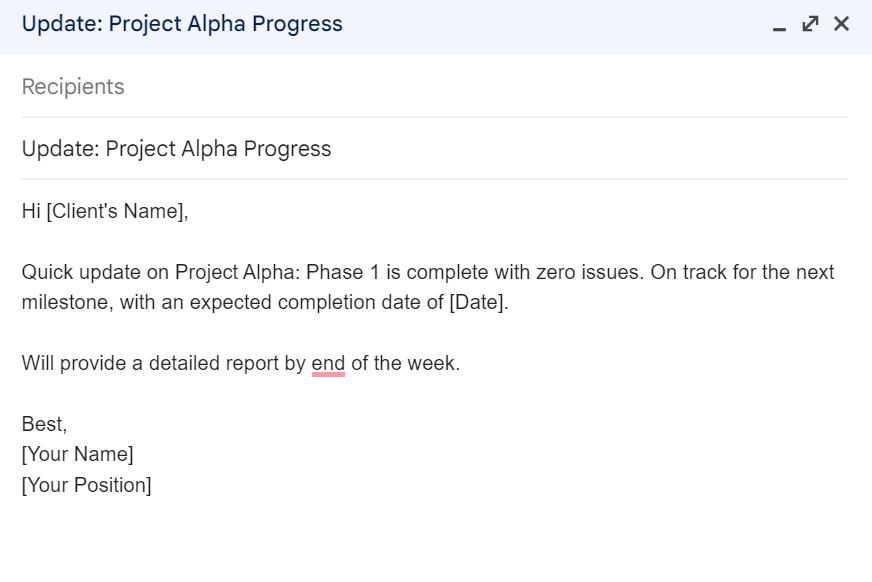The height and width of the screenshot is (582, 872).
Task: Click "Quick update" at the paragraph start
Action: point(72,272)
